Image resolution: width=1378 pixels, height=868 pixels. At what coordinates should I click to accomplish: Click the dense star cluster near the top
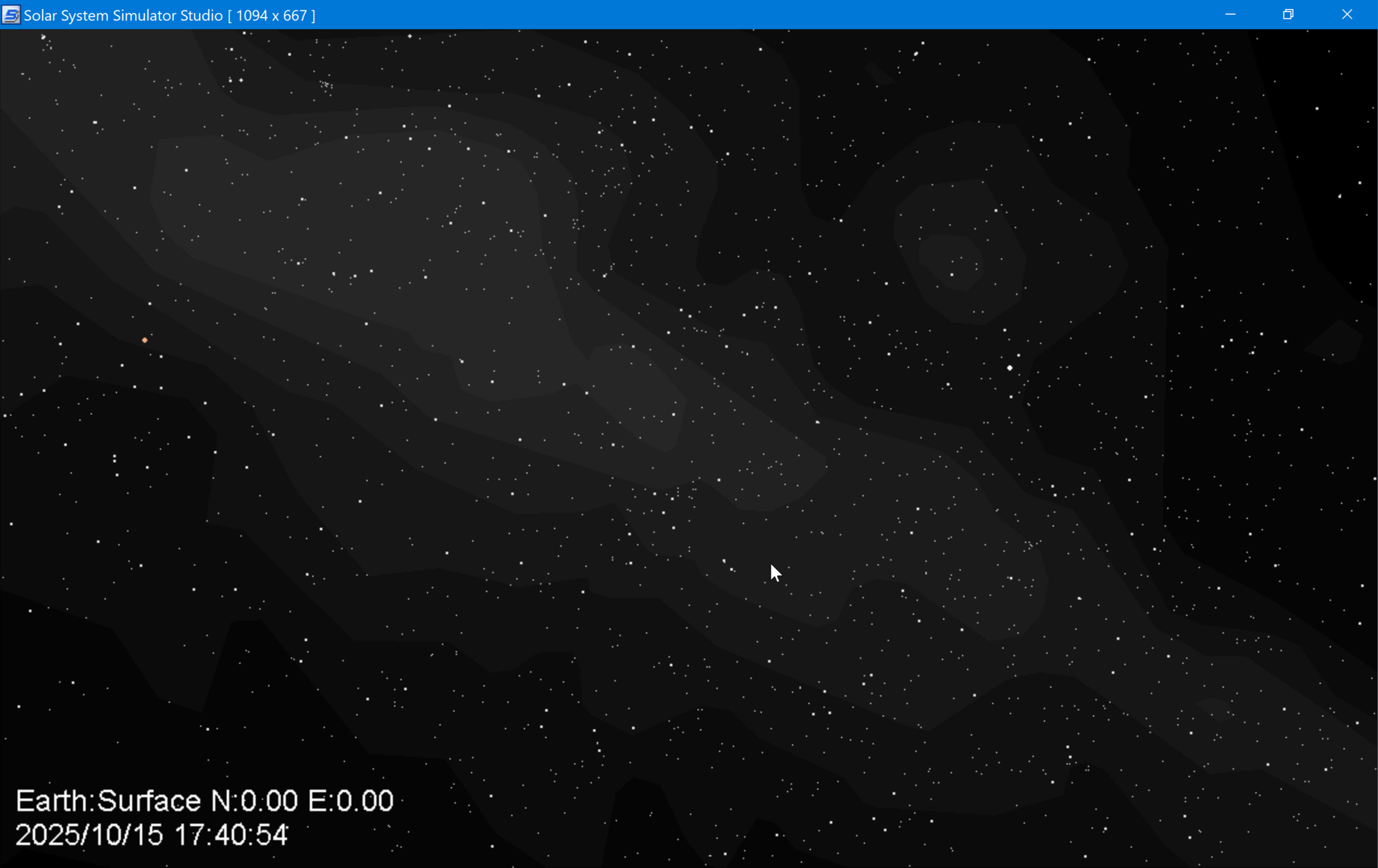[x=326, y=86]
